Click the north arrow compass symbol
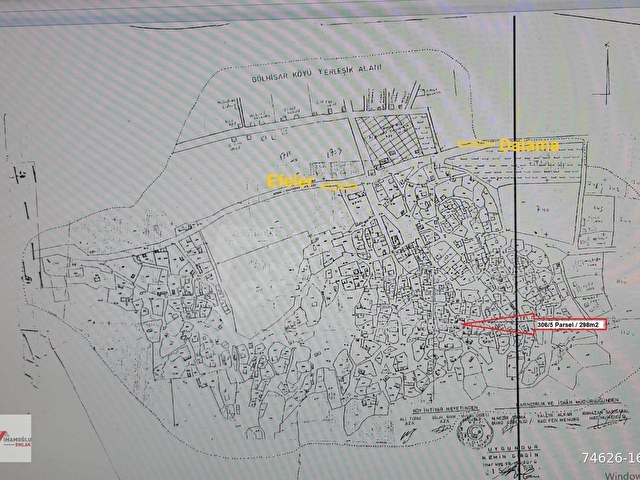This screenshot has width=640, height=480. pos(607,73)
